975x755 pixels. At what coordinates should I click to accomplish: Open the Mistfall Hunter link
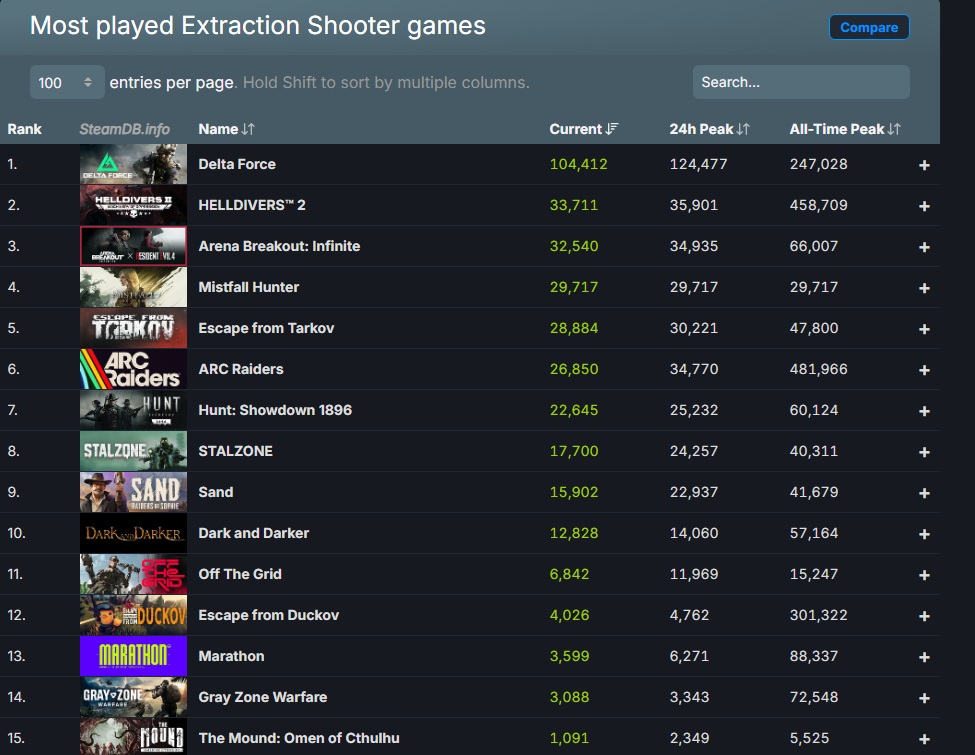249,287
